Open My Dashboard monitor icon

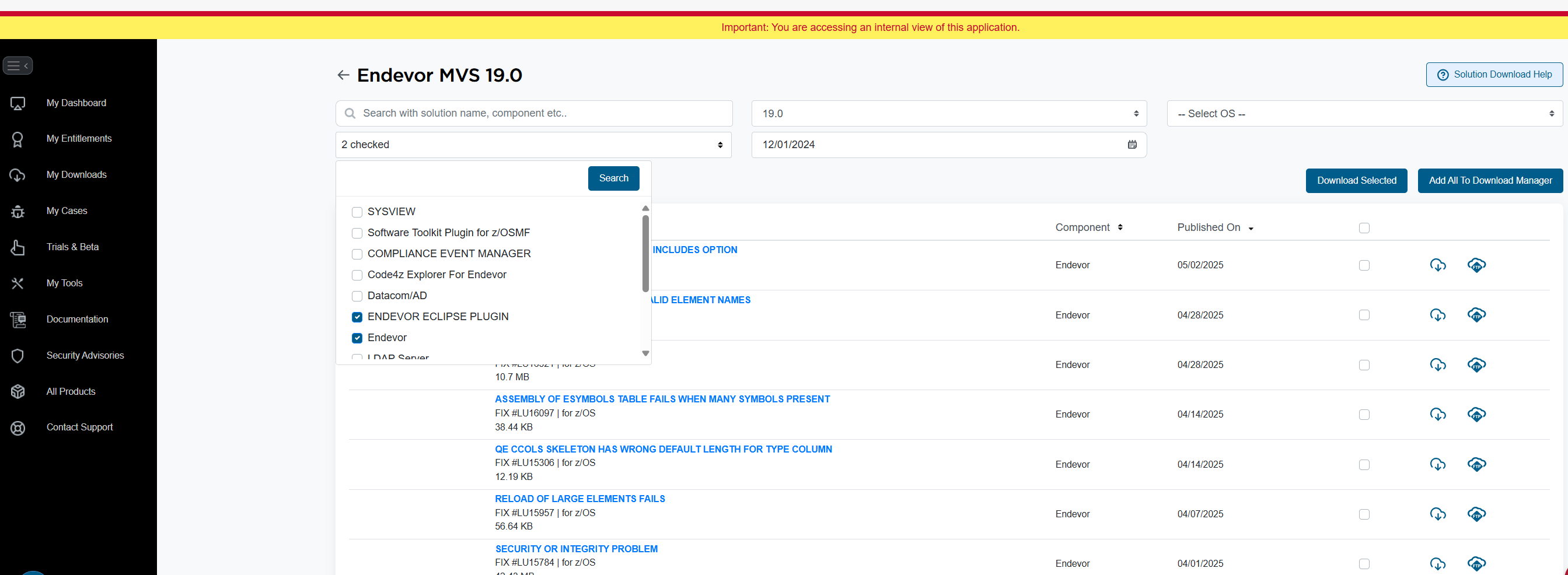18,103
